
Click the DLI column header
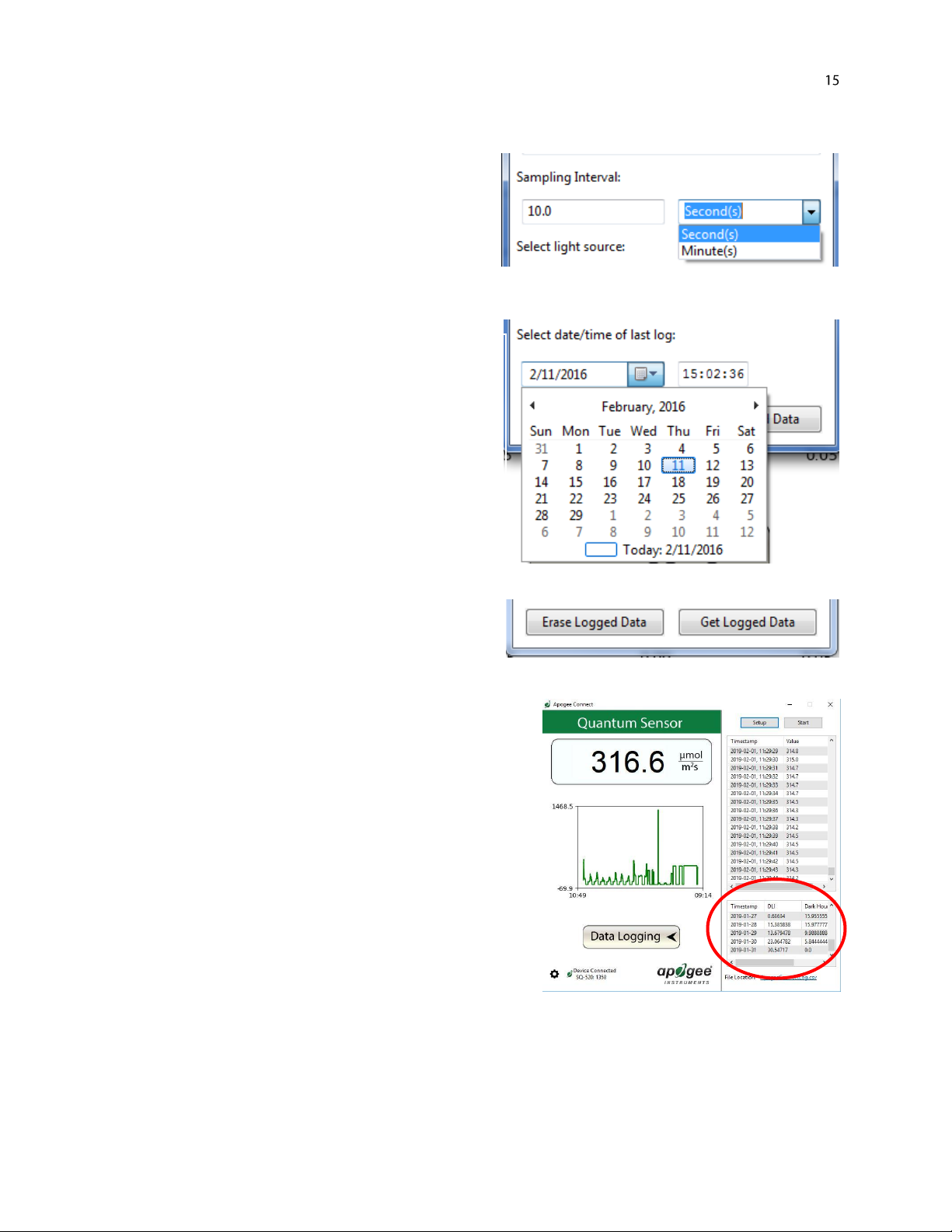(x=783, y=906)
